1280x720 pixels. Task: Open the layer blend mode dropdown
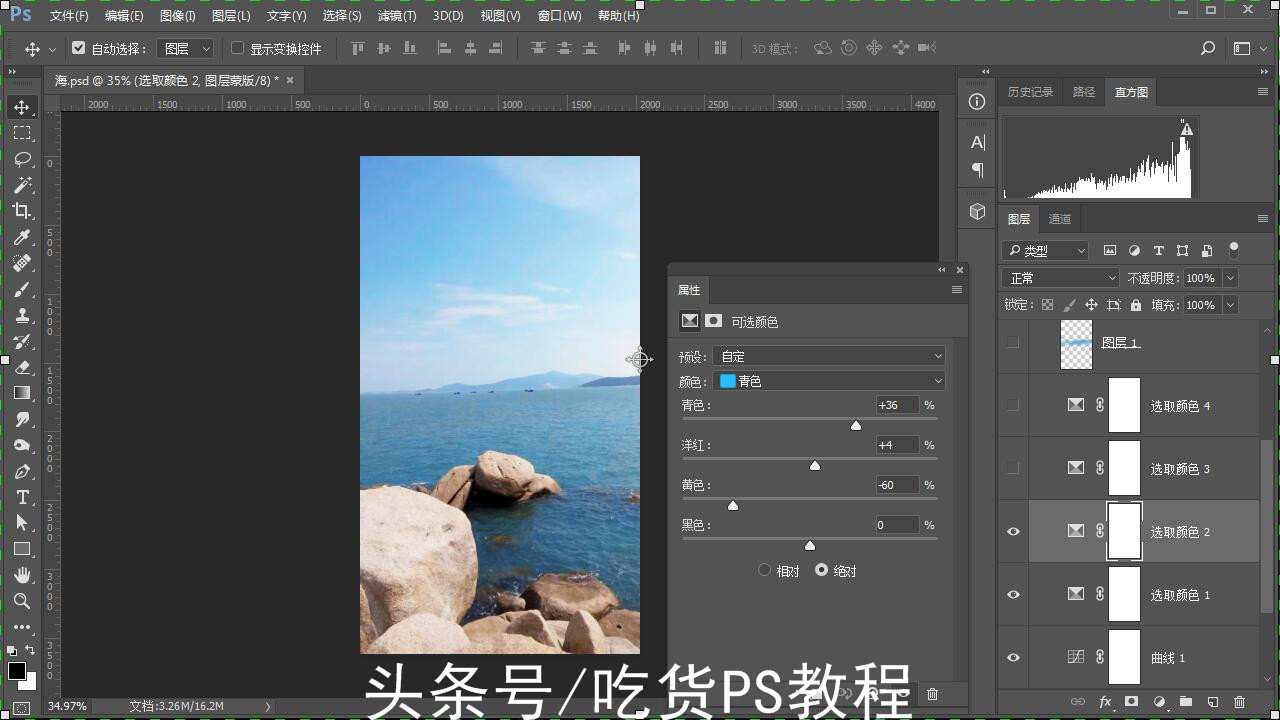(x=1059, y=277)
